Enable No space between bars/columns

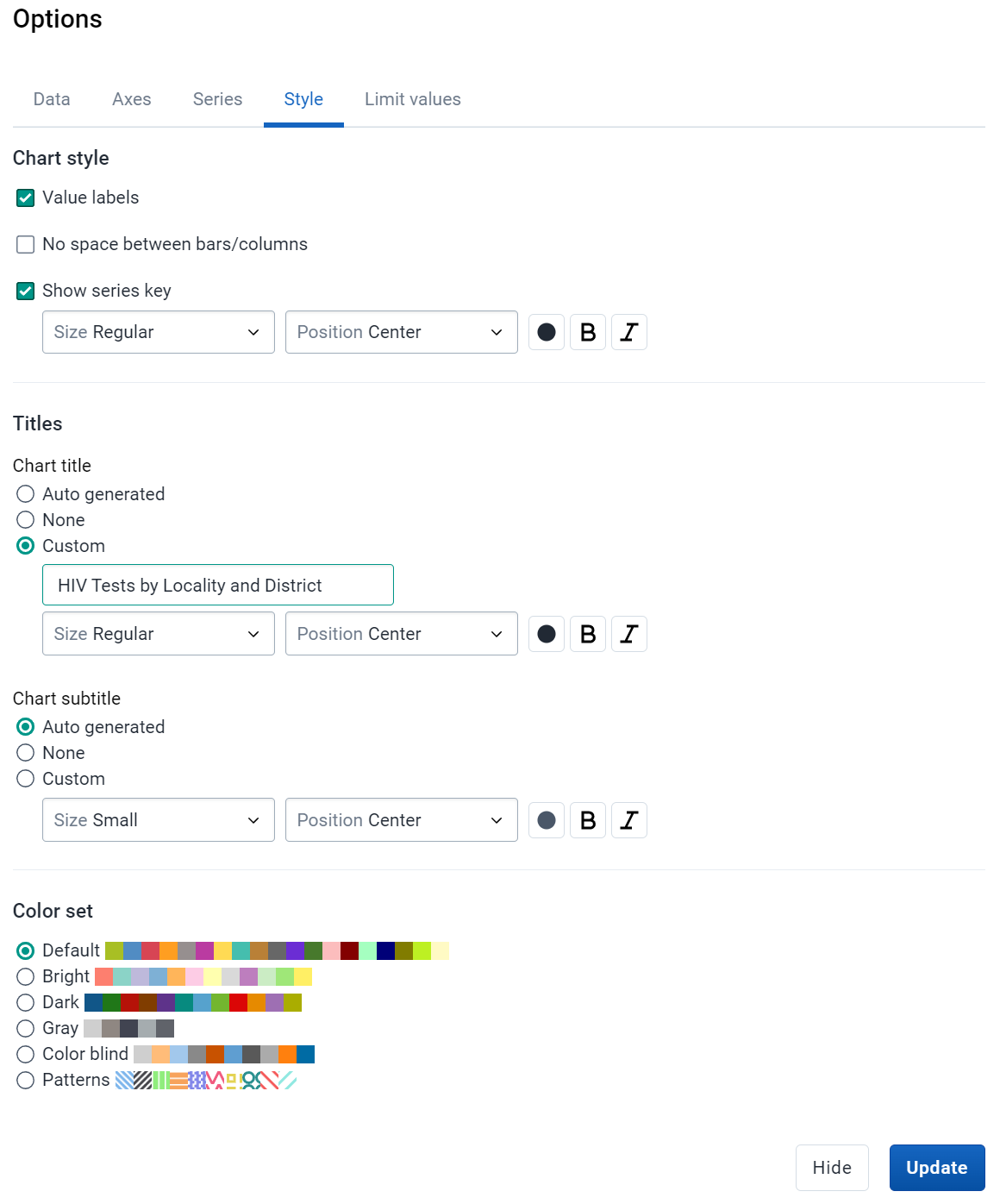pyautogui.click(x=26, y=244)
